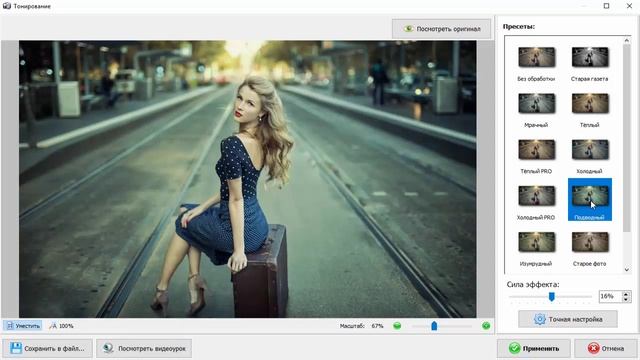
Task: Set view to 100% scale
Action: click(x=62, y=326)
